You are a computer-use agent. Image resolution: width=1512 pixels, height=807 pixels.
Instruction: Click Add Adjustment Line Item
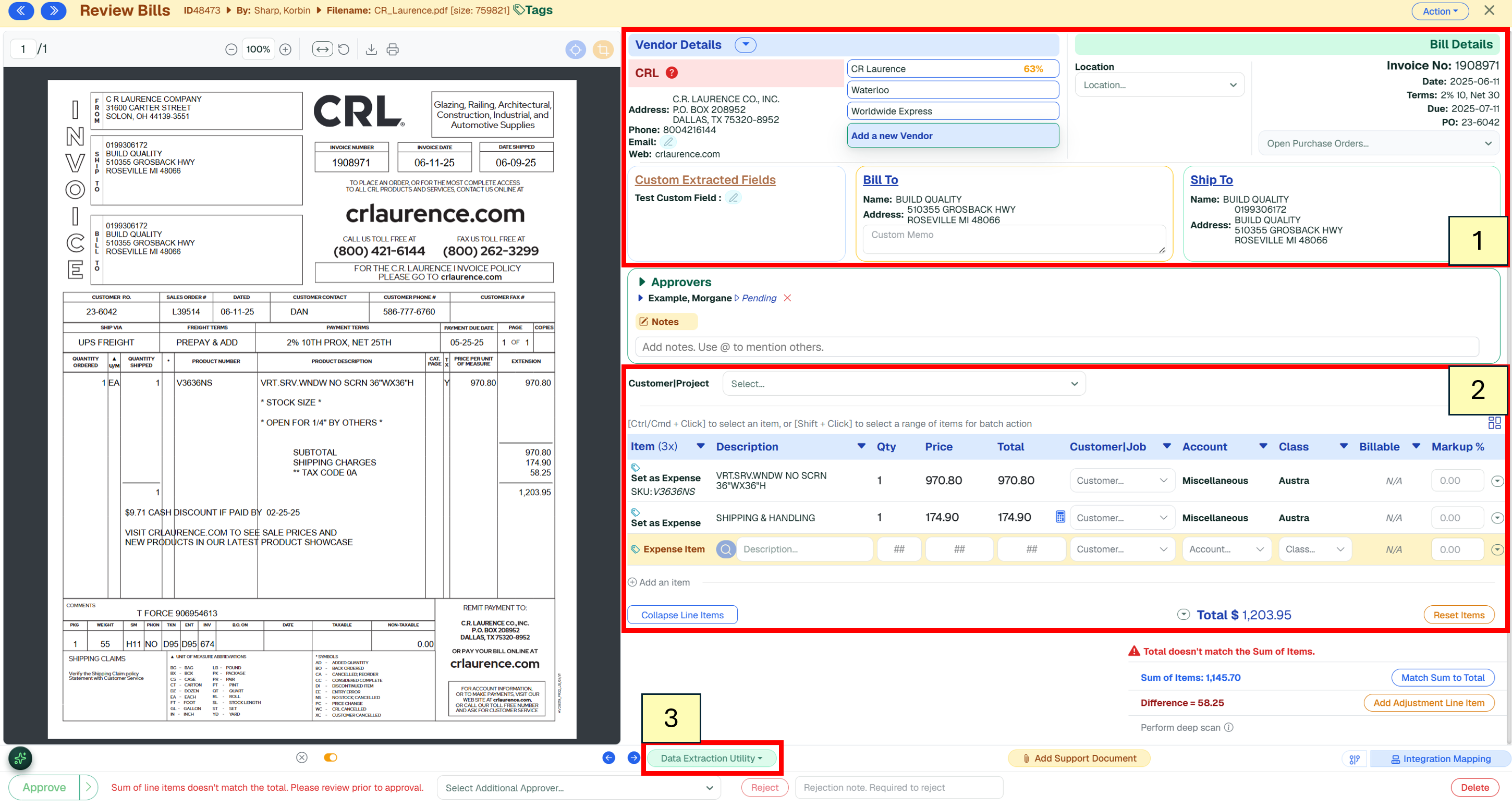tap(1429, 703)
